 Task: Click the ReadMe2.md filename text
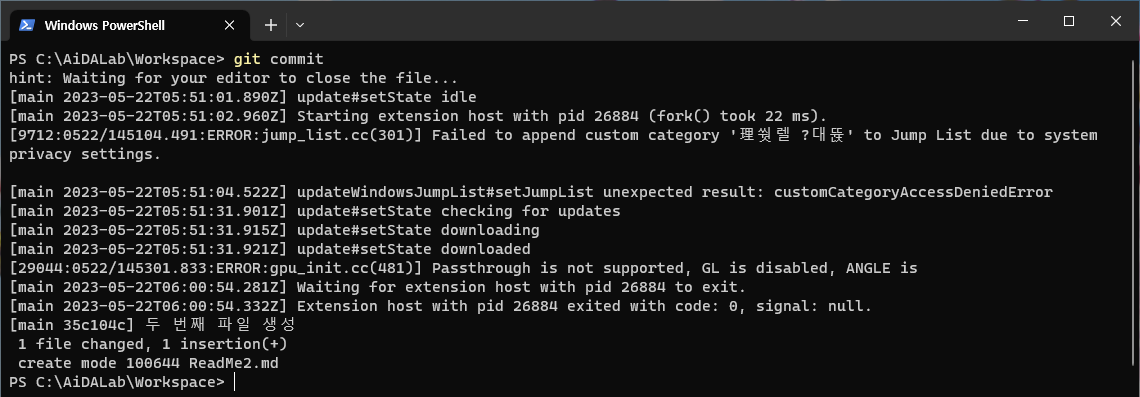click(233, 363)
